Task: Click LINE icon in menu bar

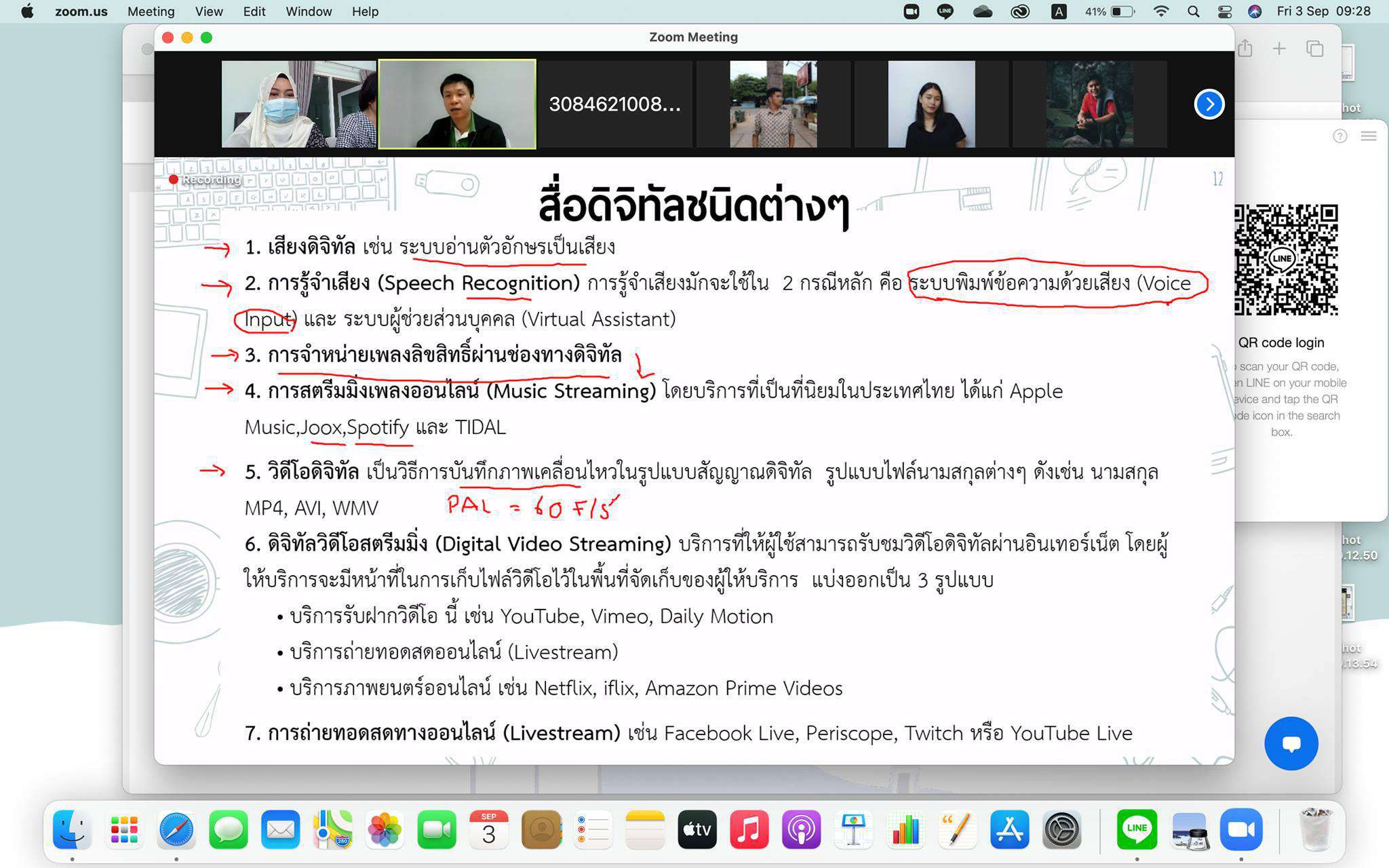Action: tap(945, 12)
